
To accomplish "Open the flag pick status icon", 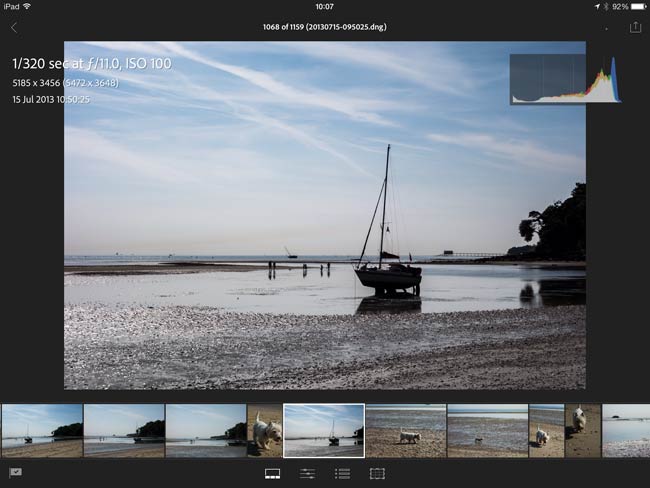I will pyautogui.click(x=15, y=473).
